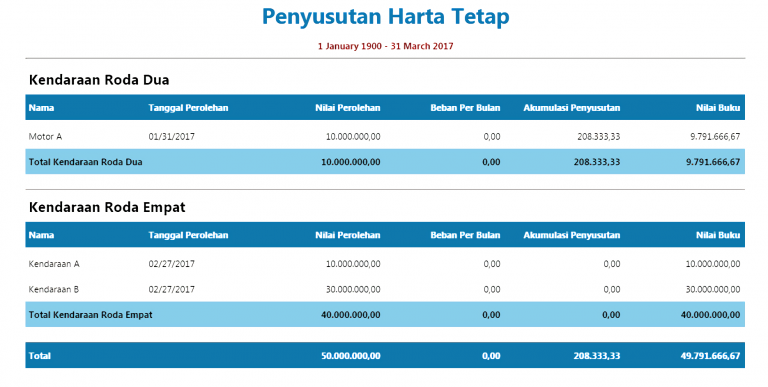Image resolution: width=768 pixels, height=387 pixels.
Task: Select the Kendaraan A asset name
Action: click(x=54, y=264)
